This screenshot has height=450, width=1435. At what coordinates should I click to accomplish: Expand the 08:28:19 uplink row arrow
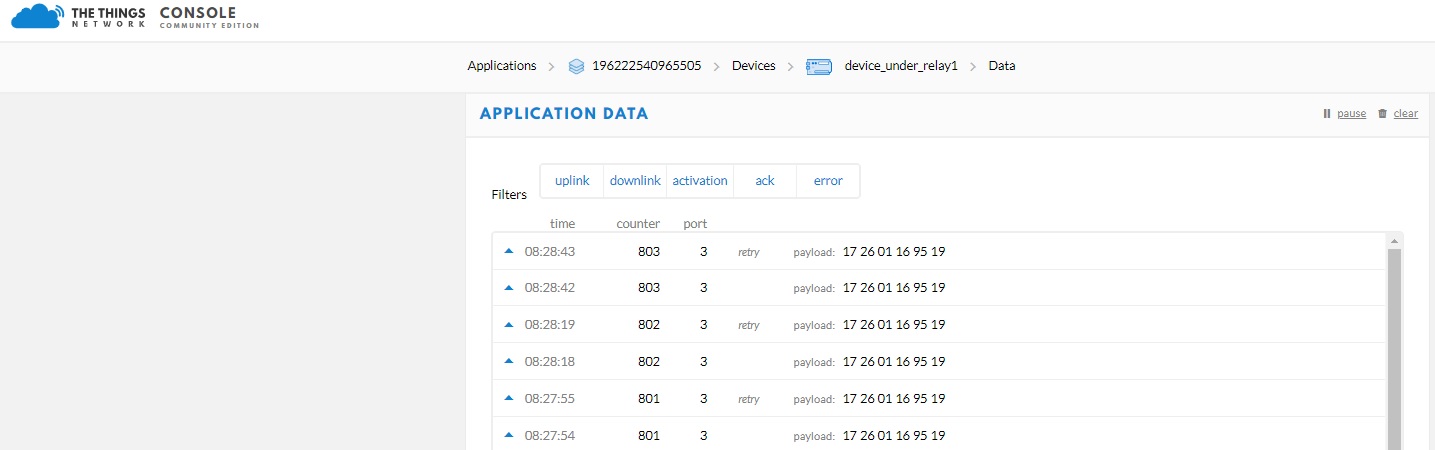508,324
